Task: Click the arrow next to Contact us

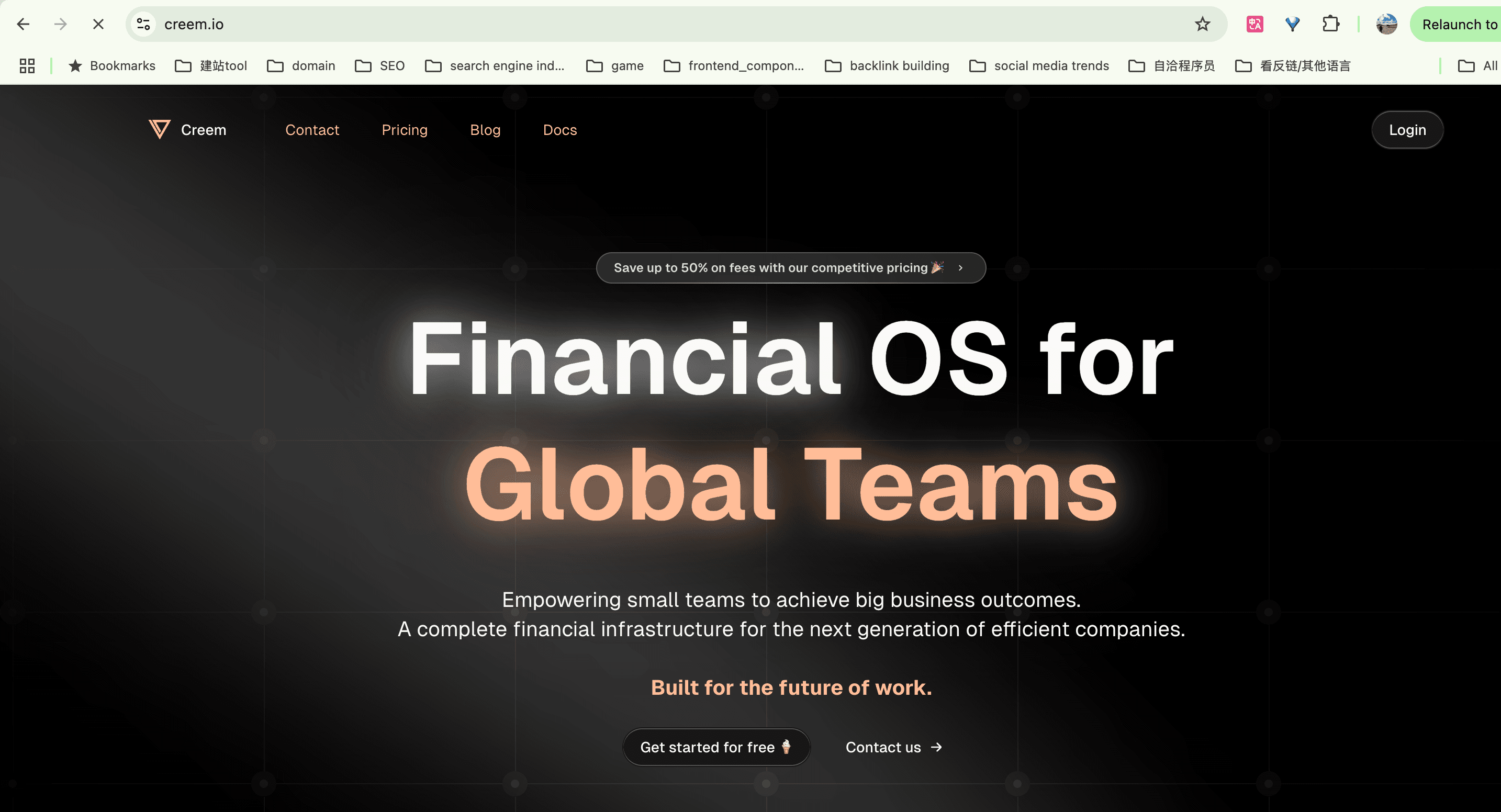Action: [936, 747]
